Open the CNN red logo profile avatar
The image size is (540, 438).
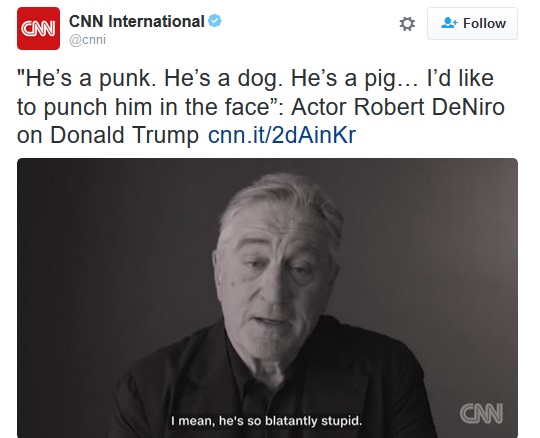tap(38, 28)
